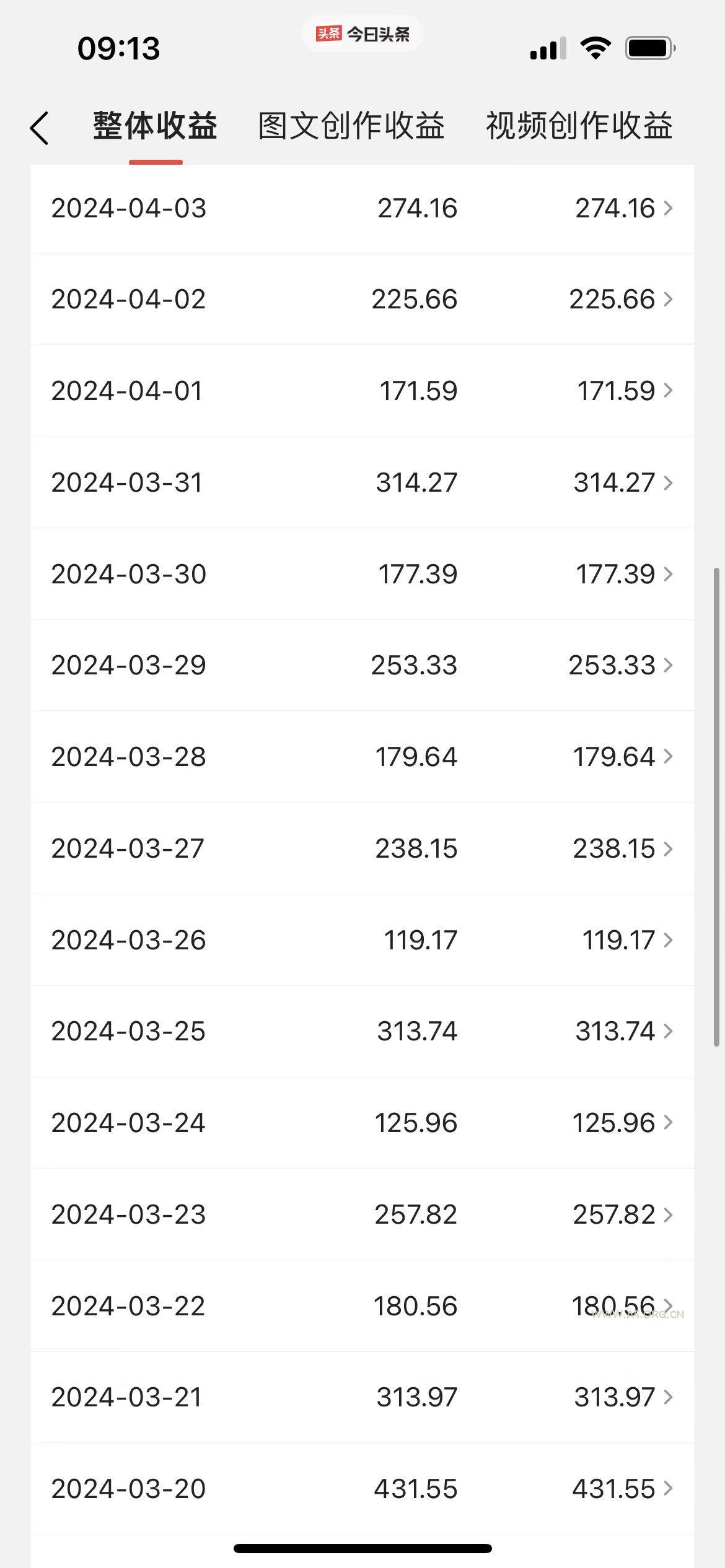Expand the 2024-03-29 row chevron

pos(668,665)
